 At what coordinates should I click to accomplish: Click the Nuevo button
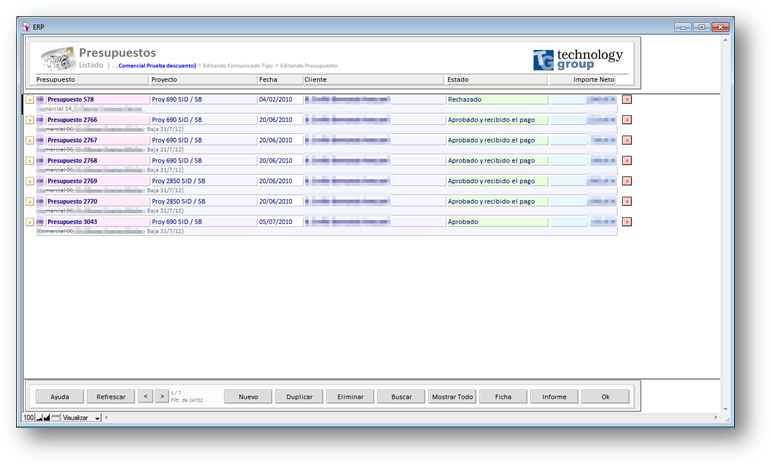pyautogui.click(x=248, y=397)
